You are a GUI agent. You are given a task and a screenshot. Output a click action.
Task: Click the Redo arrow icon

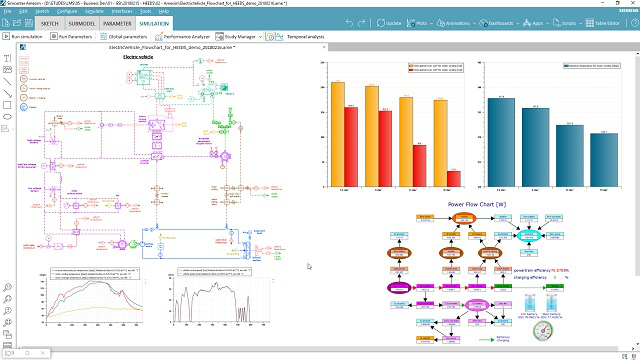pyautogui.click(x=362, y=23)
